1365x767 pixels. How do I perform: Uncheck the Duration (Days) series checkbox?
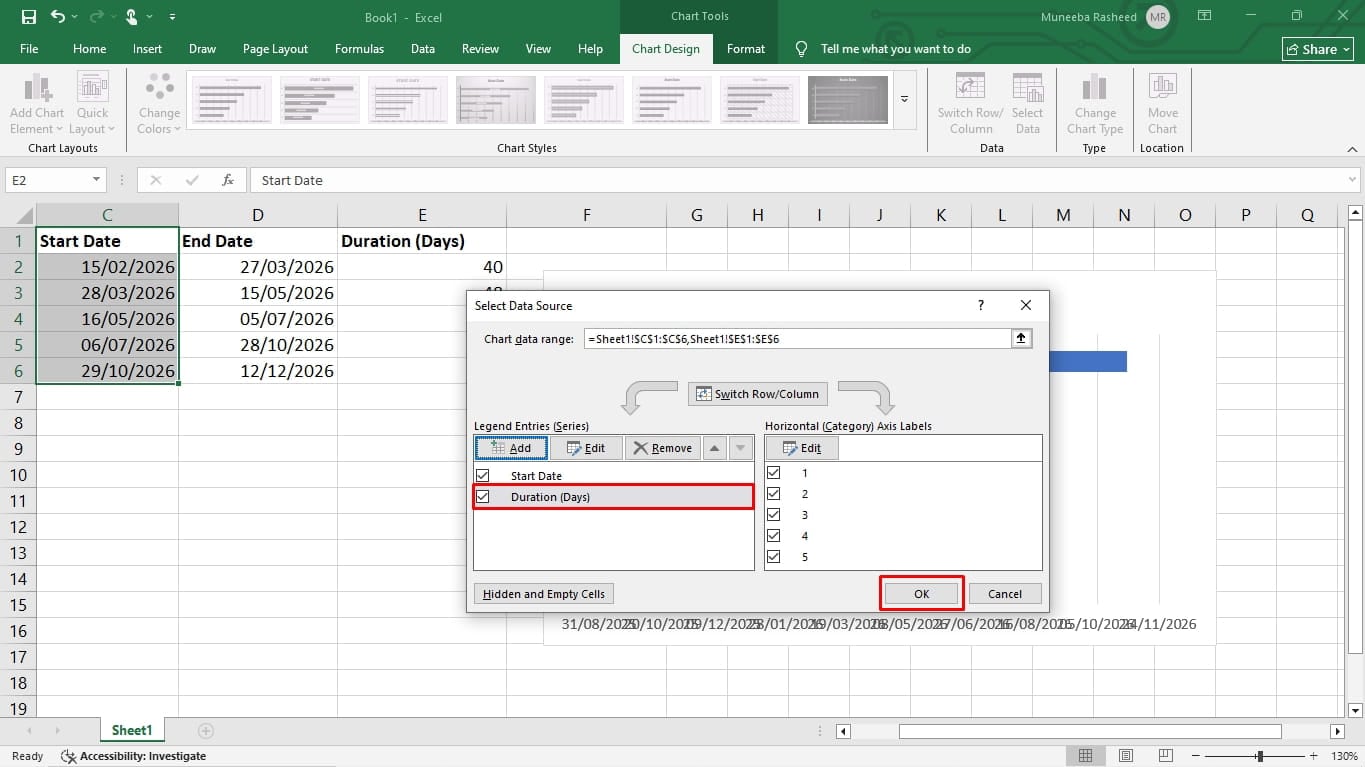pos(483,497)
